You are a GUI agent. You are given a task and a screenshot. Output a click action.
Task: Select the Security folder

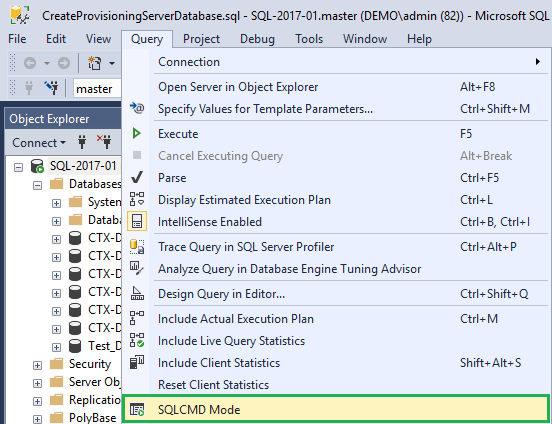tap(90, 364)
